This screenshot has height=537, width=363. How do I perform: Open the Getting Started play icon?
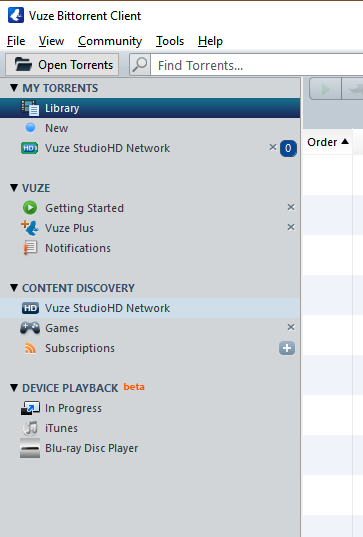pyautogui.click(x=30, y=208)
